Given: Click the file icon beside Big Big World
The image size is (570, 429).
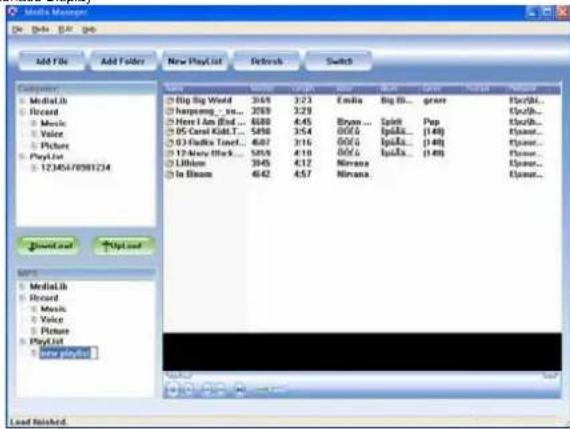Looking at the screenshot, I should [170, 101].
